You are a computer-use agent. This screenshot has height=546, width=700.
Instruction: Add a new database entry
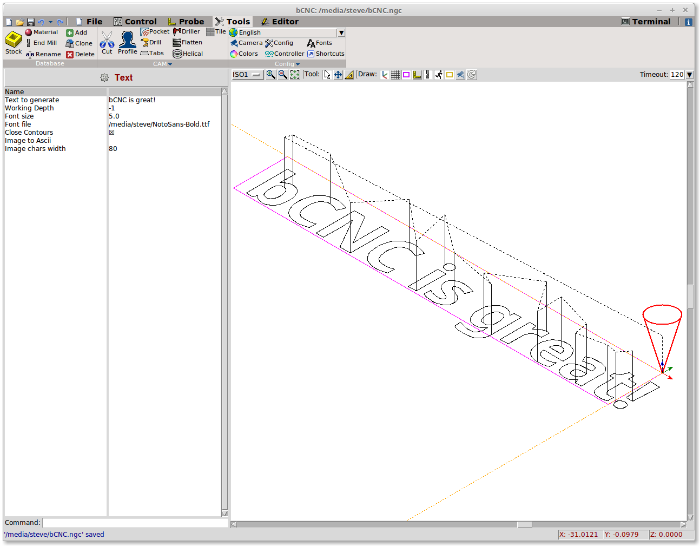(77, 33)
